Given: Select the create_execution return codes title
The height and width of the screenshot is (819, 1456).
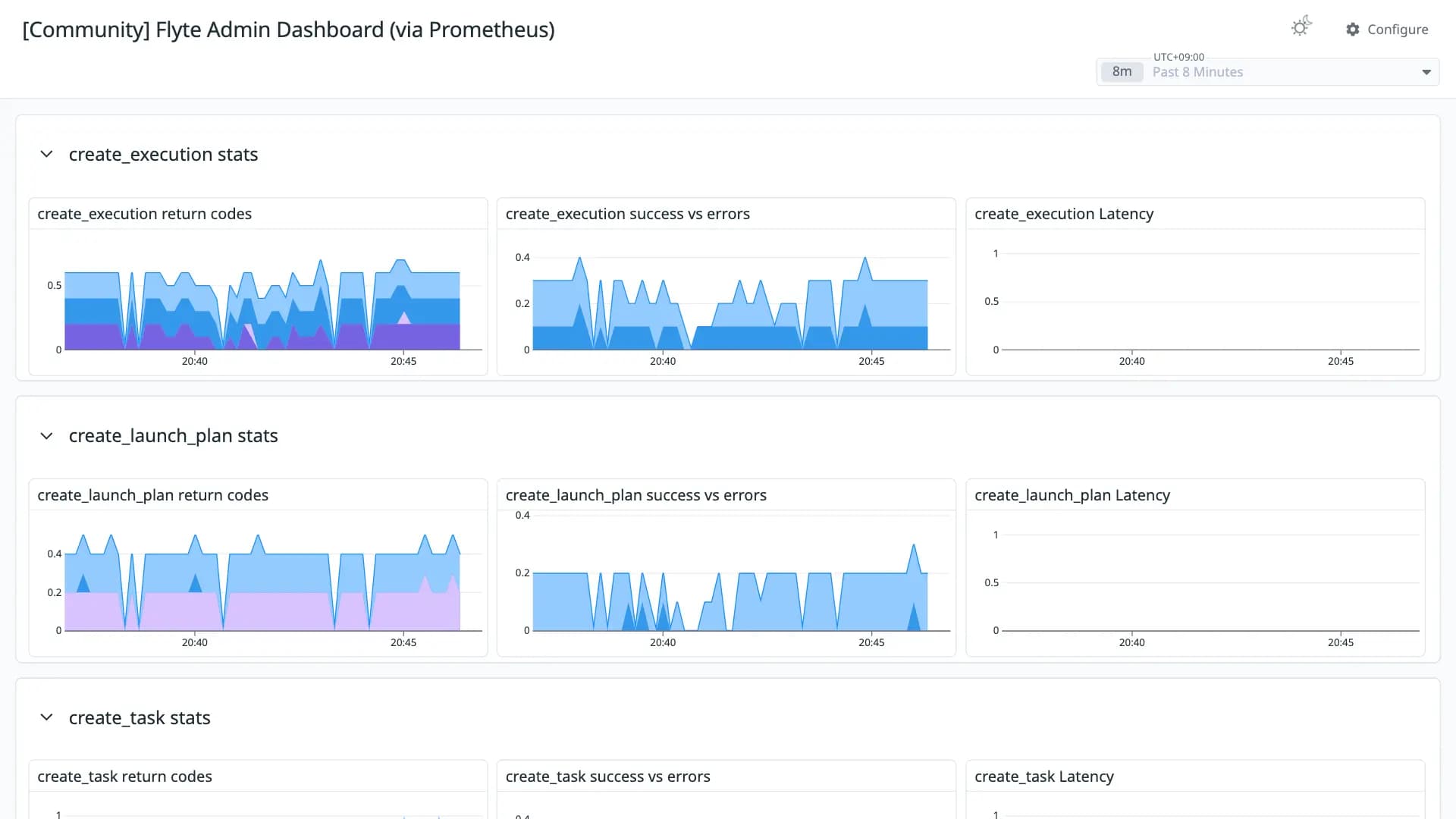Looking at the screenshot, I should pos(145,214).
